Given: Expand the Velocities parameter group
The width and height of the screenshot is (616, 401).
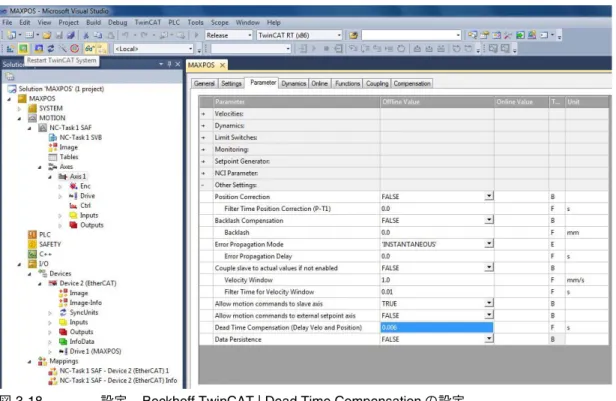Looking at the screenshot, I should [204, 114].
